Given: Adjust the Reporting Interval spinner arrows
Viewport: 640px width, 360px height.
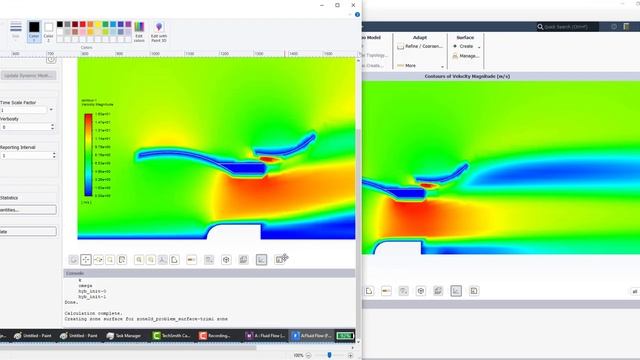Looking at the screenshot, I should [54, 156].
